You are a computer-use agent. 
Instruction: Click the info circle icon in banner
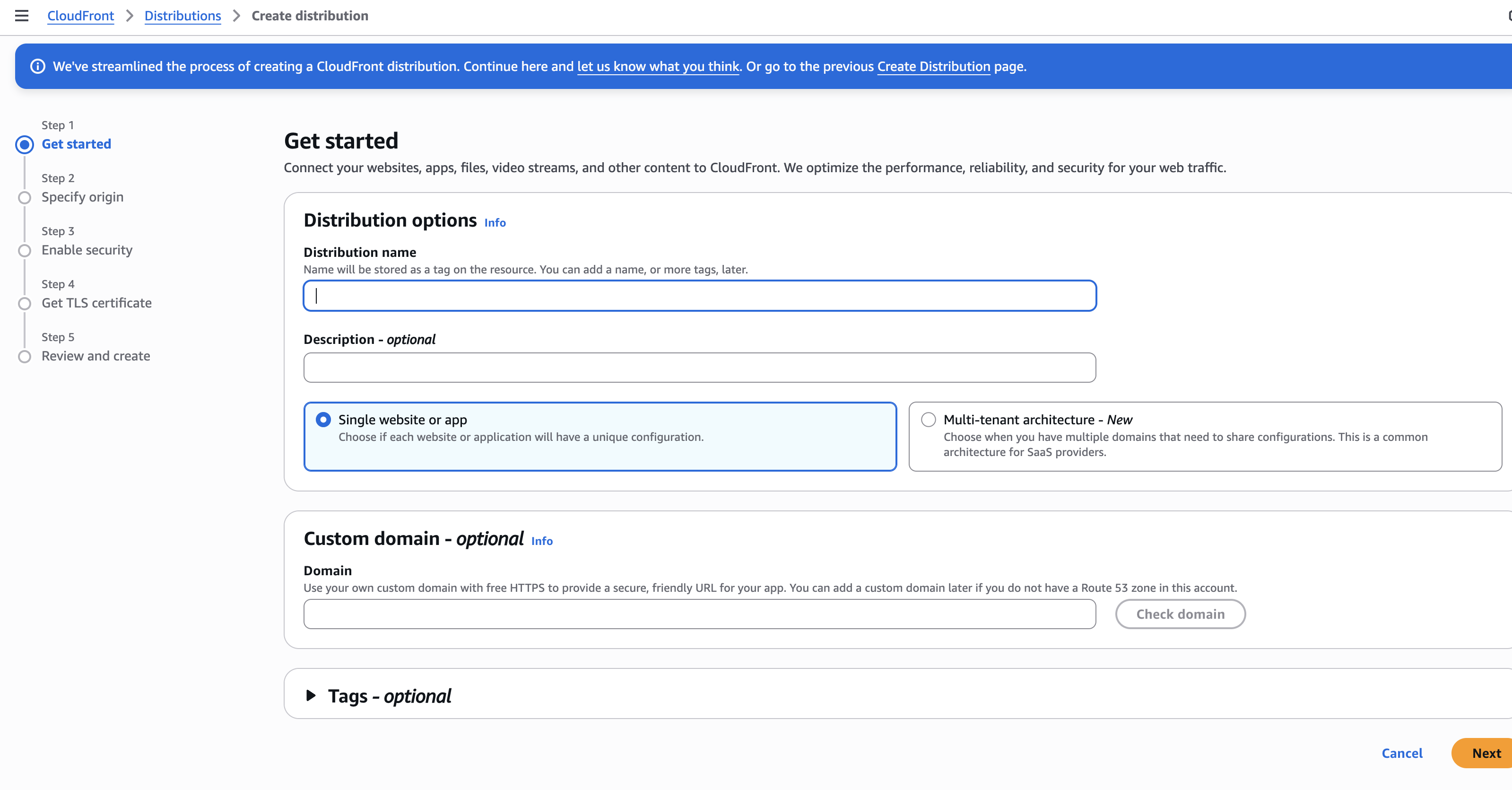37,66
